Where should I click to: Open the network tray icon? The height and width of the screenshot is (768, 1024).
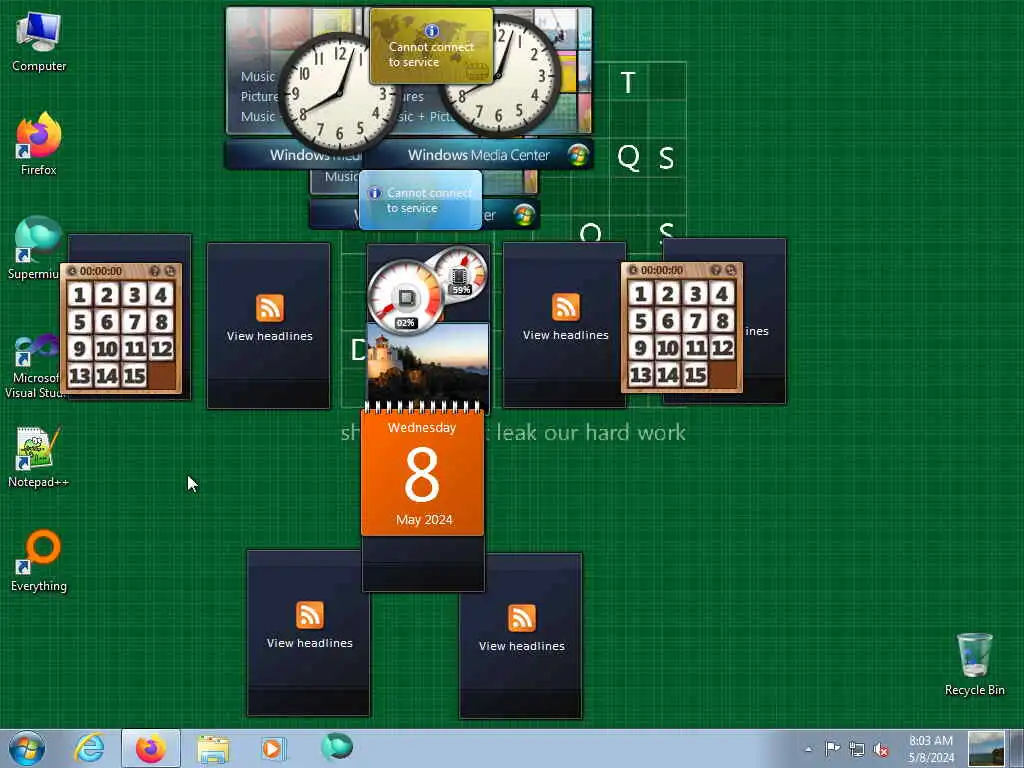point(857,749)
